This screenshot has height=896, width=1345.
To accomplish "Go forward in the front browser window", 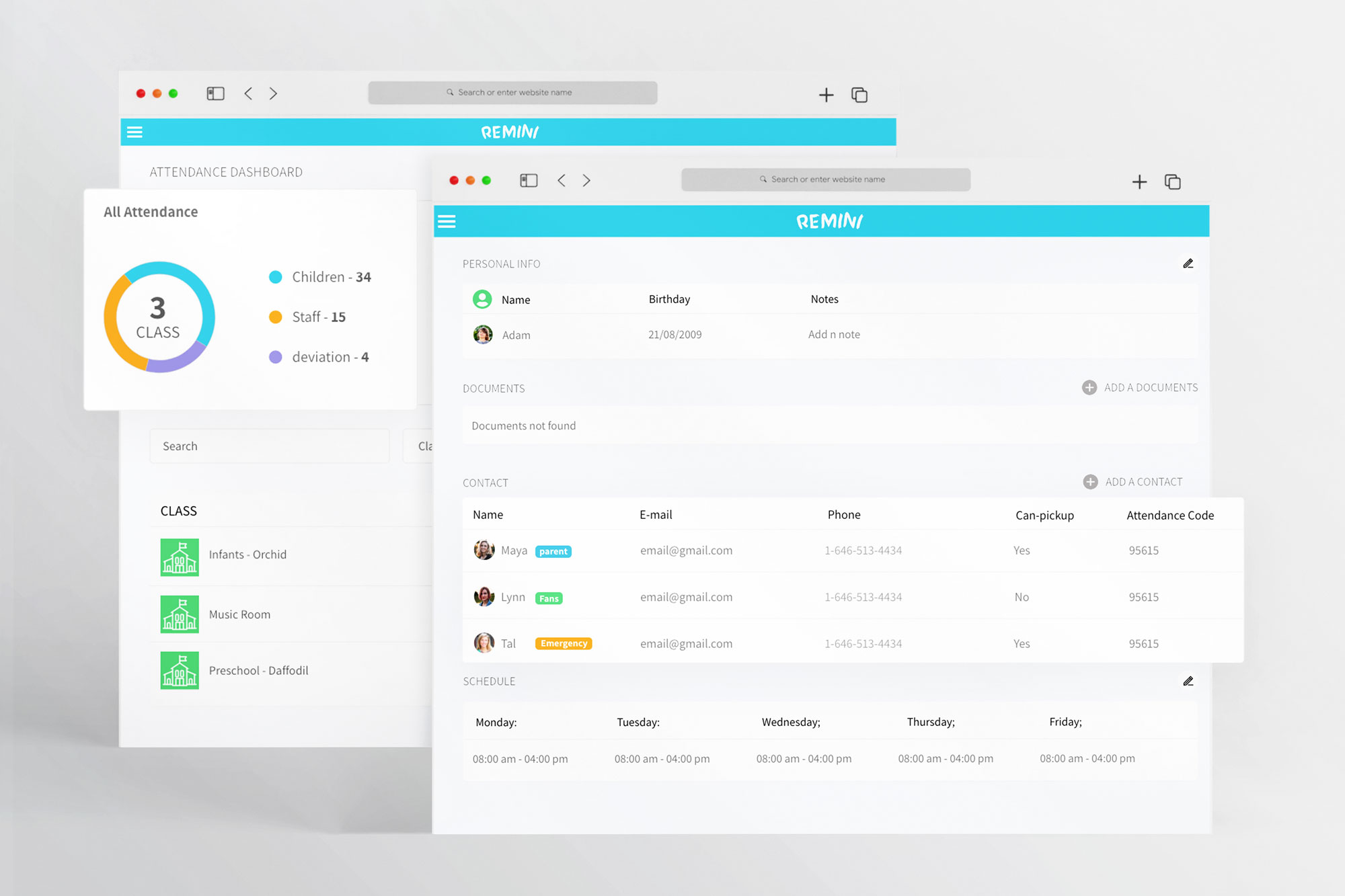I will point(586,180).
